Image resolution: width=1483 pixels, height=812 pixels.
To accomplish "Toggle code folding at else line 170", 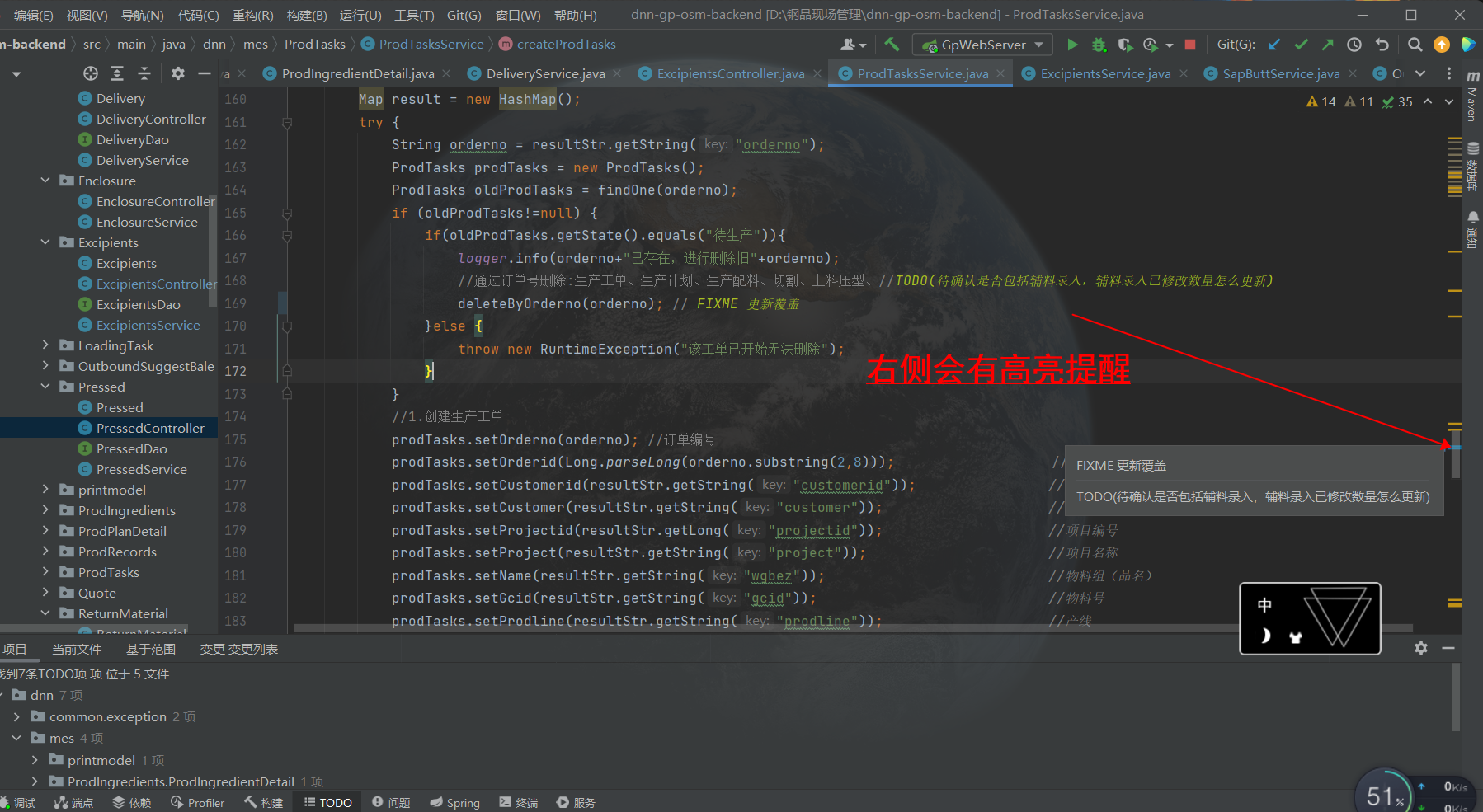I will coord(287,326).
